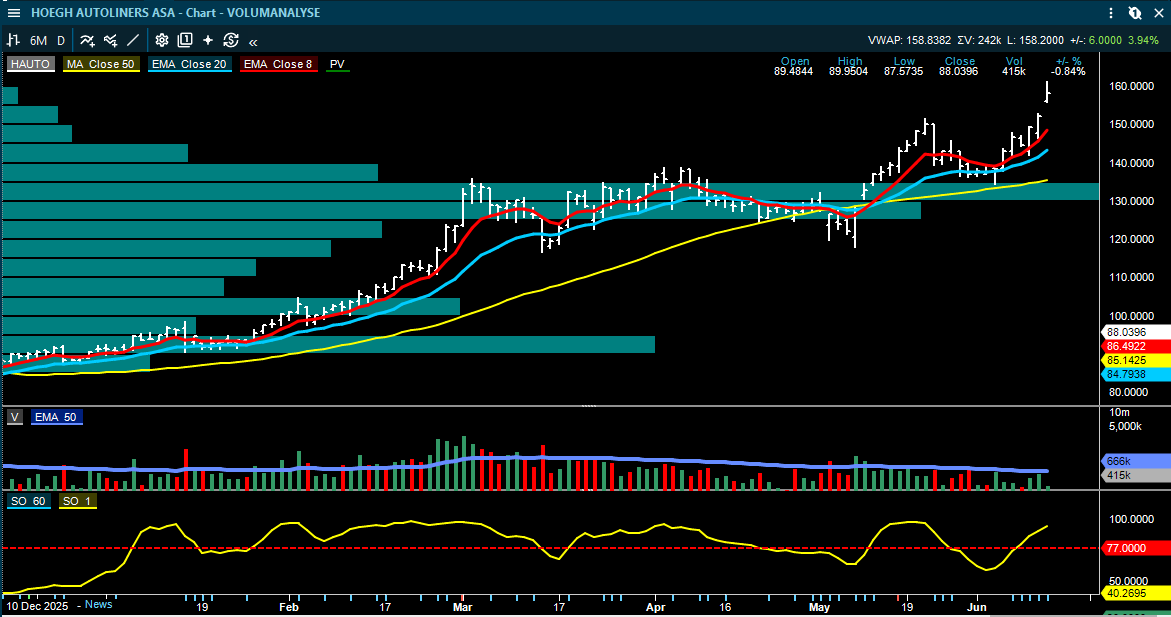Click the yellow 40.2695 stochastic tag
This screenshot has width=1171, height=617.
coord(1135,594)
